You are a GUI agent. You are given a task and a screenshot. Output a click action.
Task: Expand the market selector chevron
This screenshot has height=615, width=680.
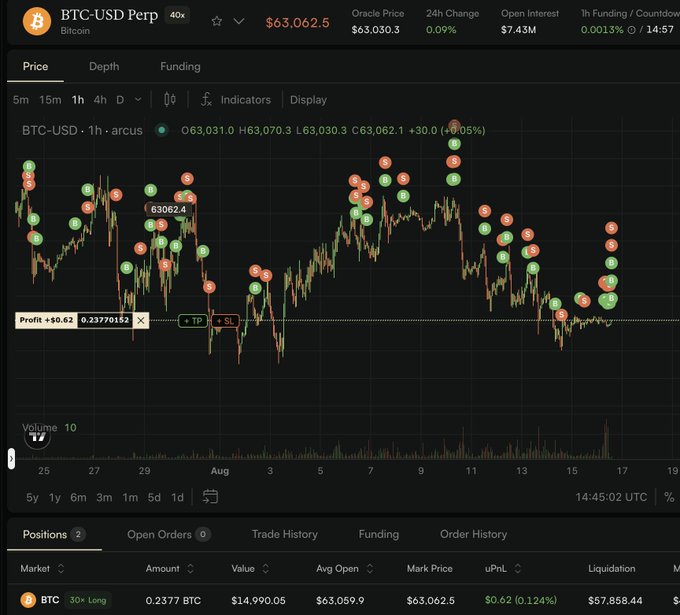pyautogui.click(x=239, y=21)
